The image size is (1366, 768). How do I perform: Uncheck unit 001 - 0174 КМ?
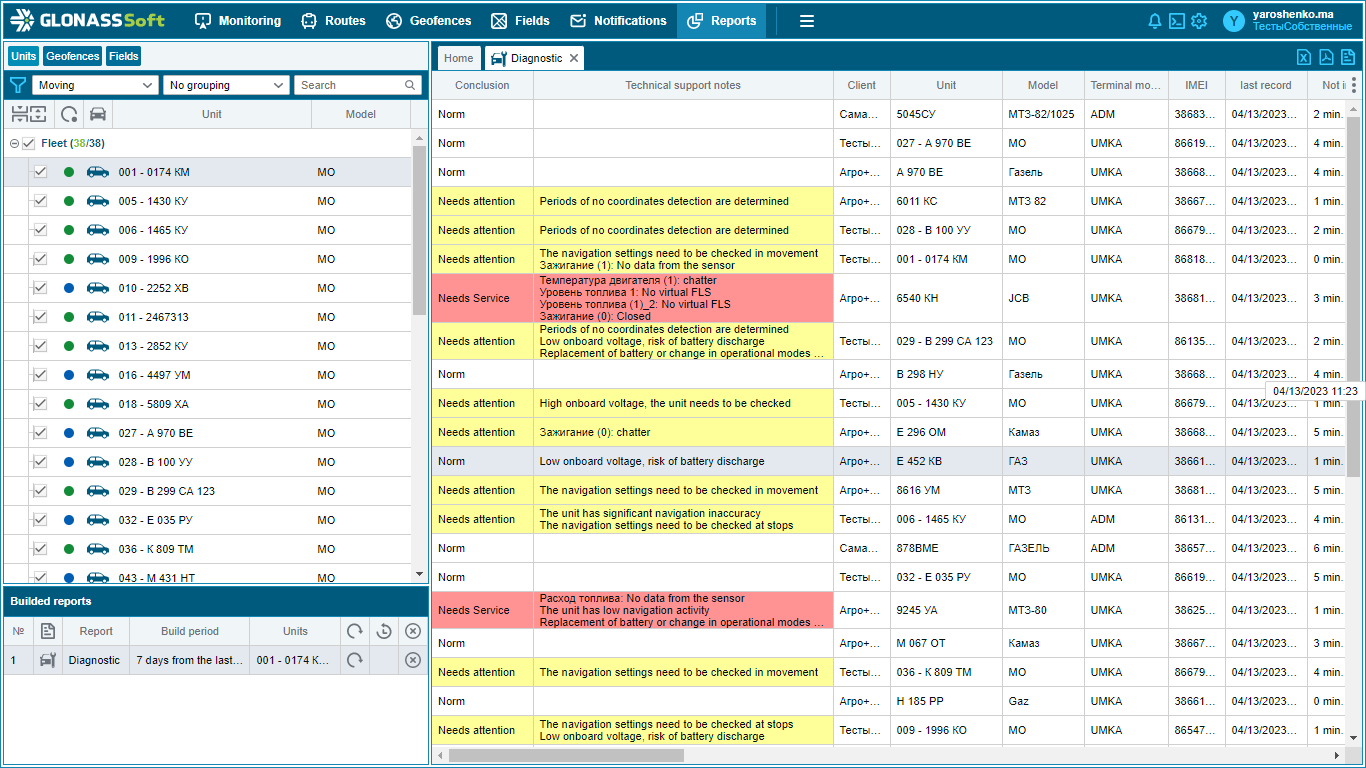(40, 172)
